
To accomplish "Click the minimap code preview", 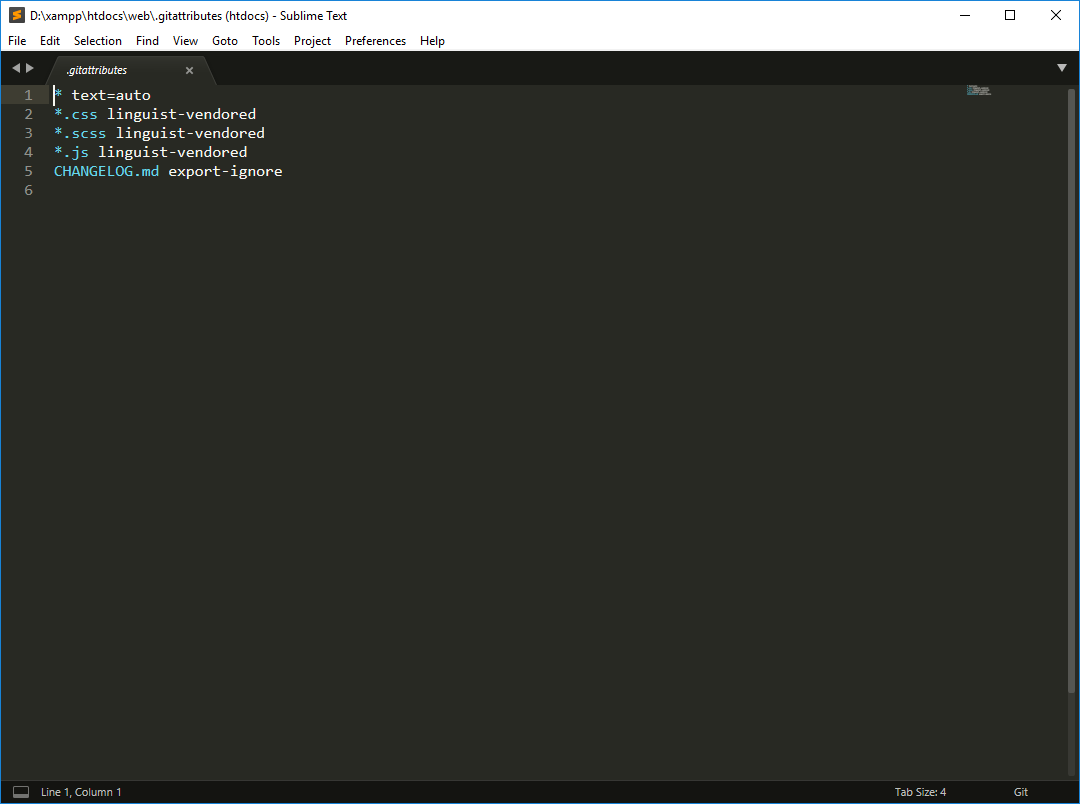I will pos(979,91).
